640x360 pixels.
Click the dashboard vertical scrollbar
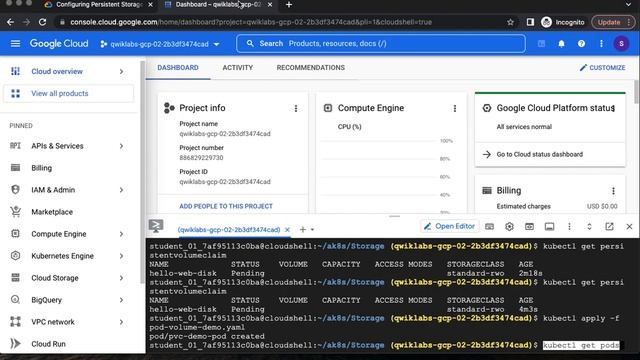636,92
